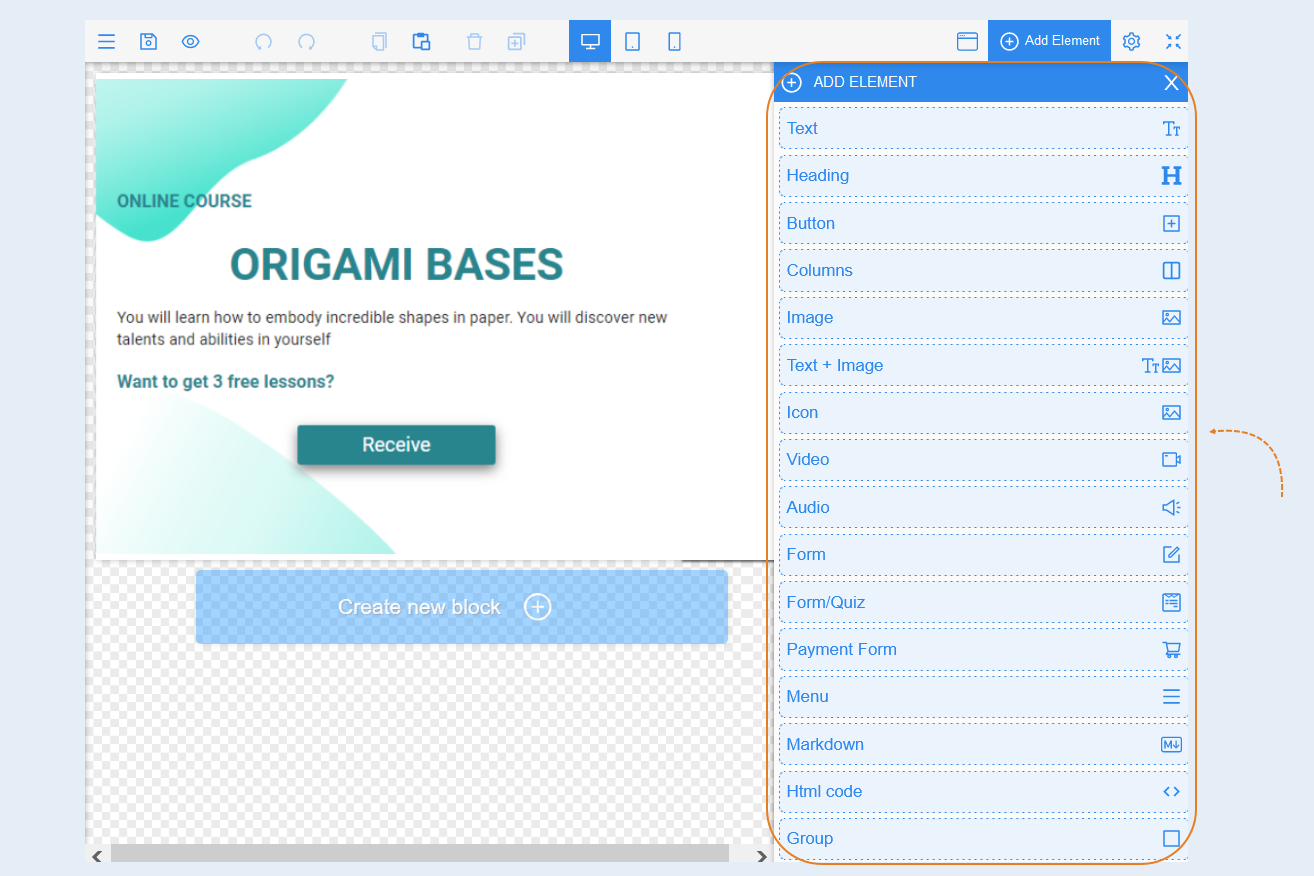1314x876 pixels.
Task: Select the Form element row
Action: point(983,554)
